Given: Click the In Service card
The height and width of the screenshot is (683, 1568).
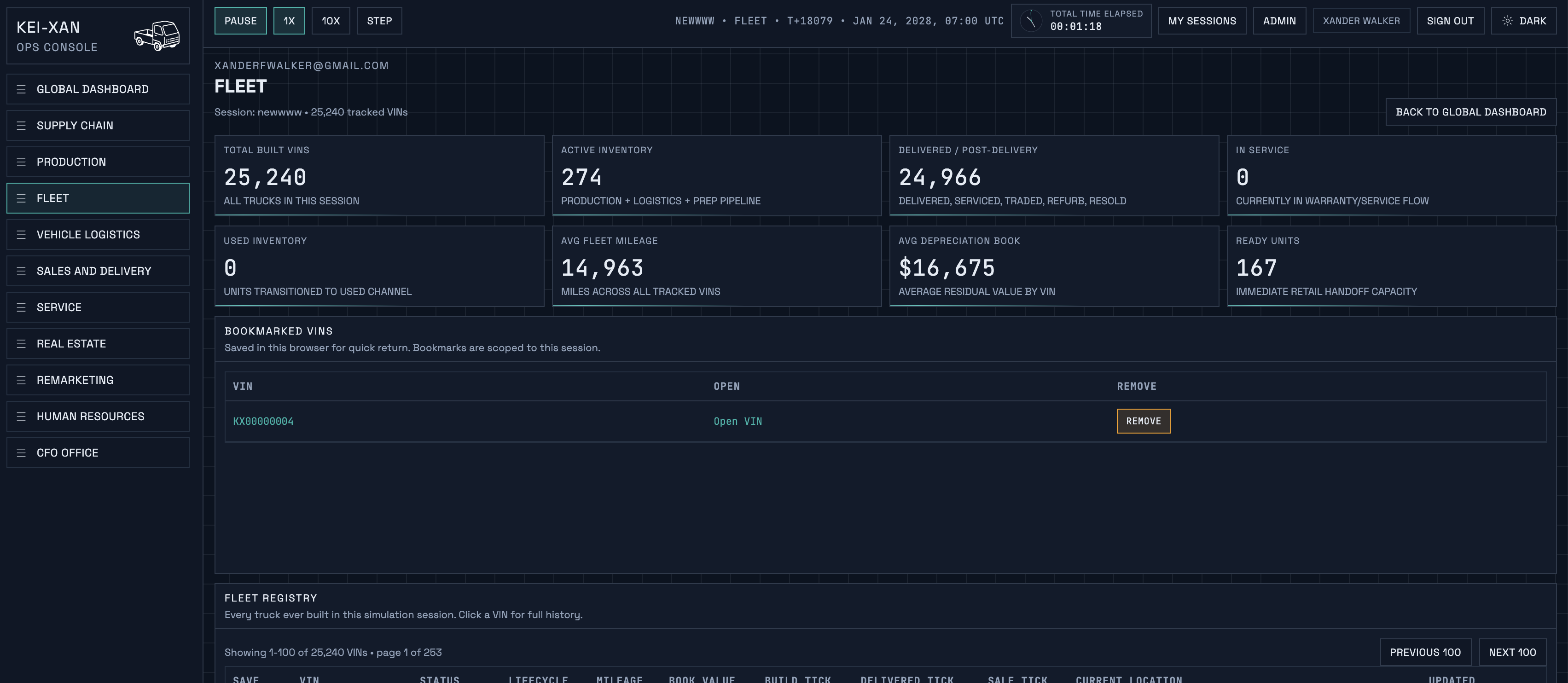Looking at the screenshot, I should tap(1392, 175).
